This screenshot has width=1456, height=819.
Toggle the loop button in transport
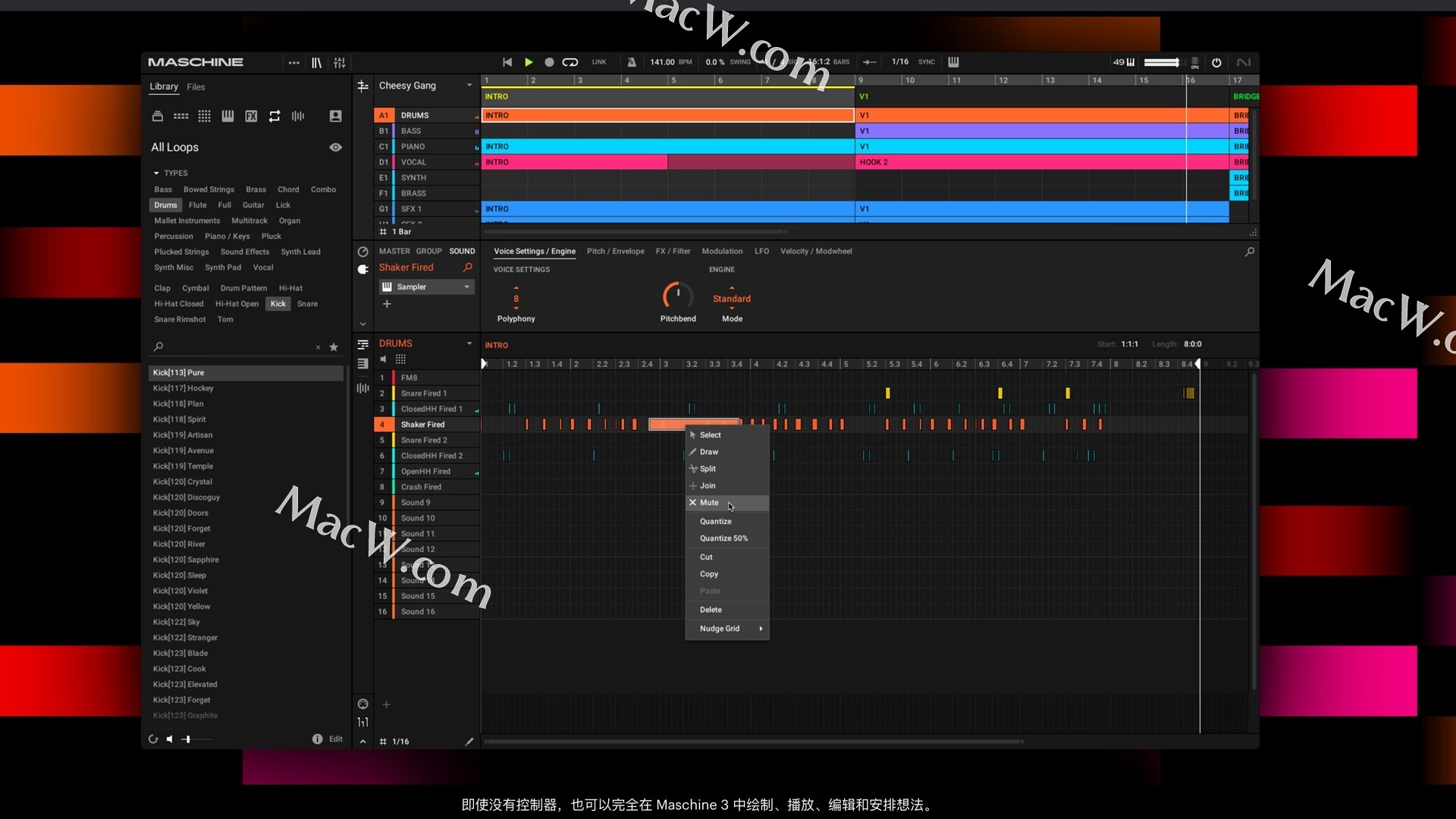(570, 62)
